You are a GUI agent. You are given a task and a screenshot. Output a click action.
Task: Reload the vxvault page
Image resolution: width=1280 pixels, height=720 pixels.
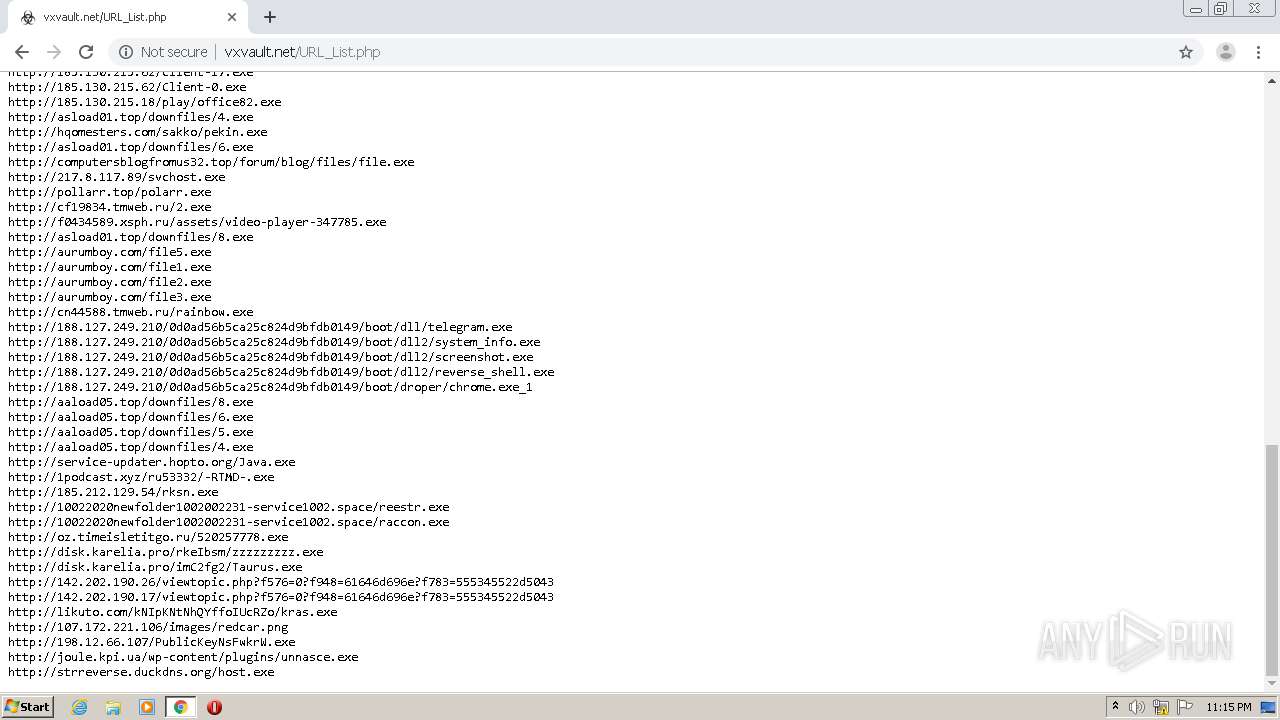coord(86,52)
